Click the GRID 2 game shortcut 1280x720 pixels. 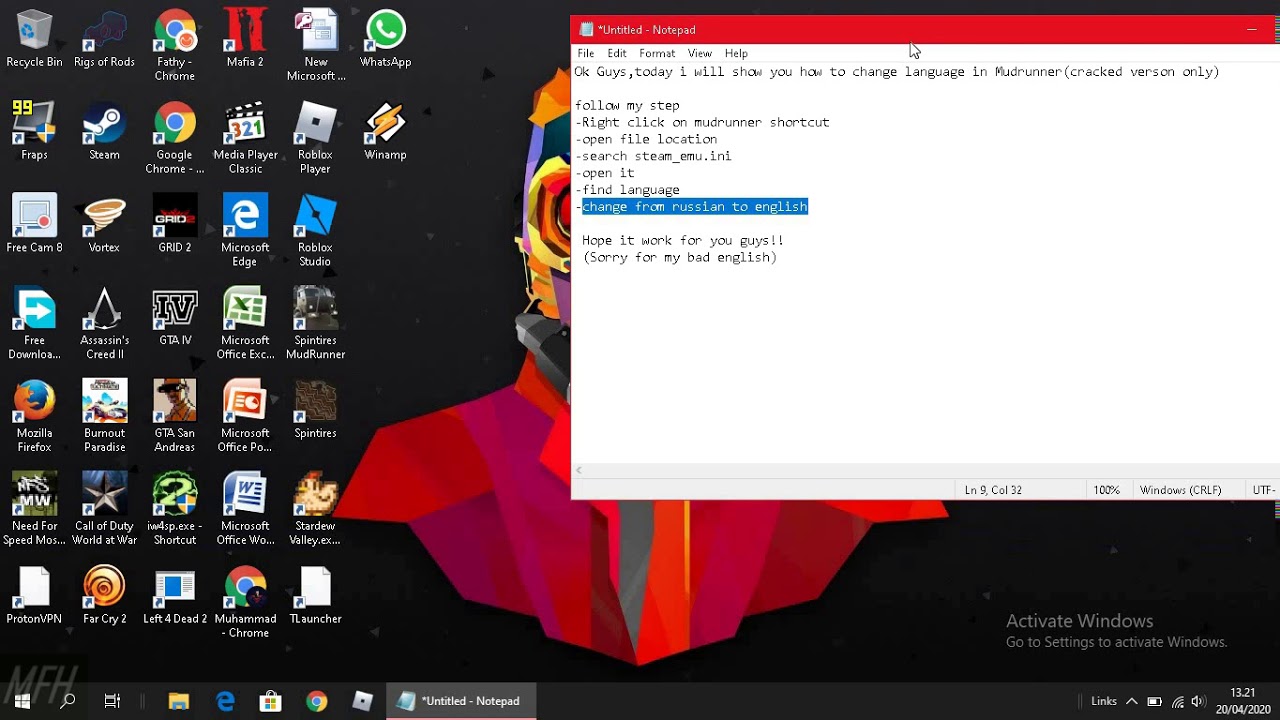175,225
